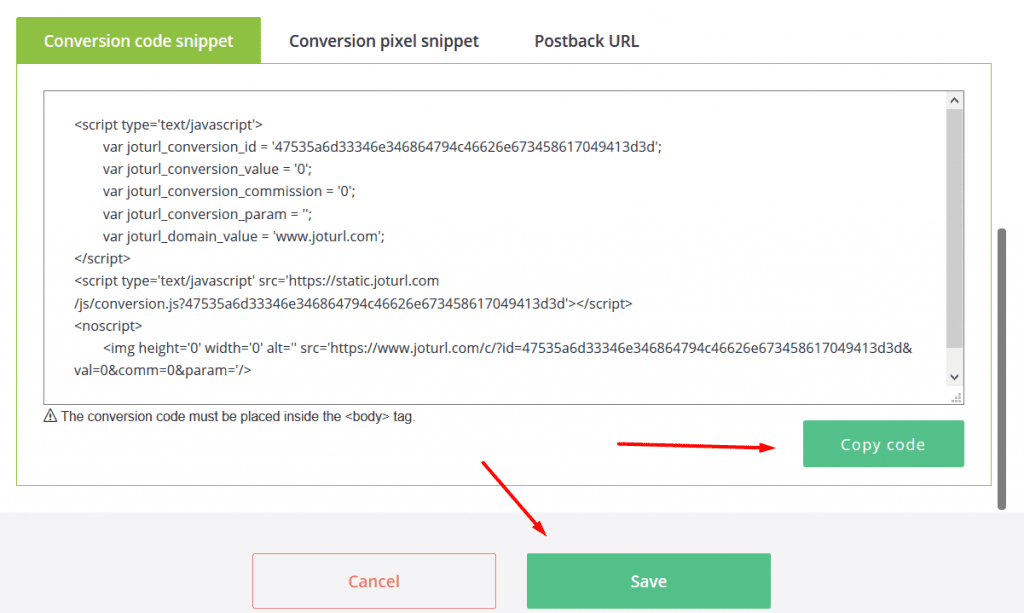The width and height of the screenshot is (1024, 613).
Task: Click the page's outer vertical scrollbar
Action: 1001,369
